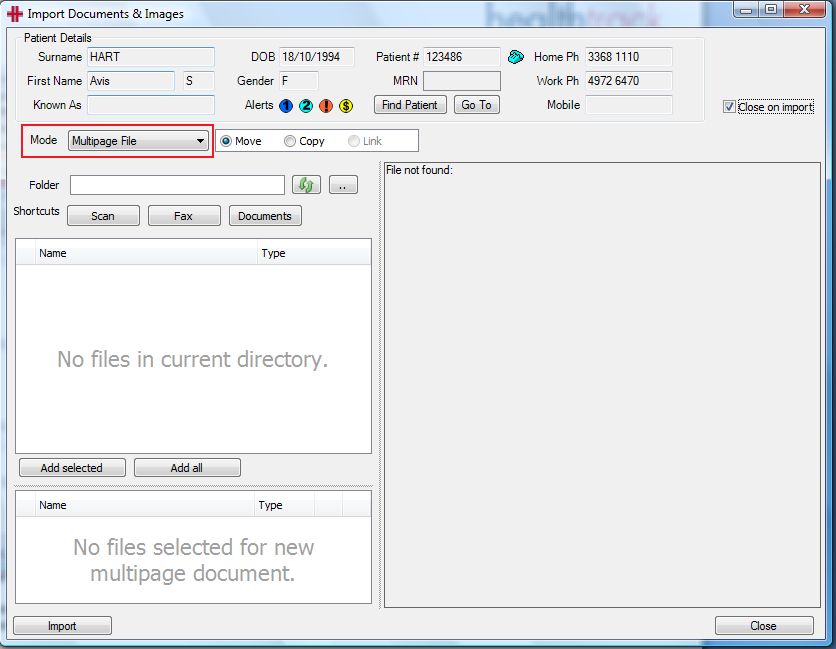Image resolution: width=836 pixels, height=649 pixels.
Task: Toggle the Close on import checkbox
Action: pyautogui.click(x=729, y=107)
